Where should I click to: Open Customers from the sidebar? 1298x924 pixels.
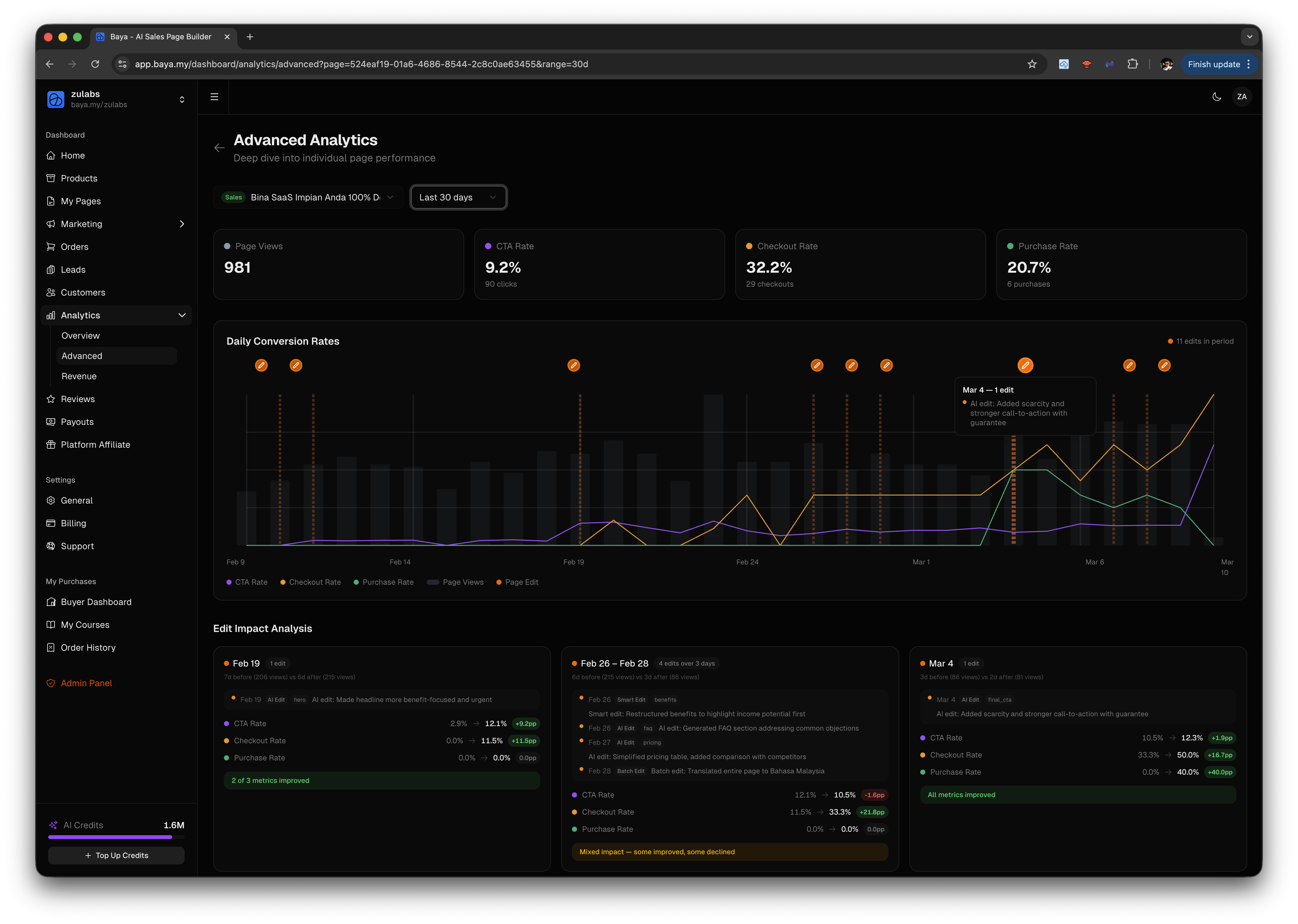(84, 292)
